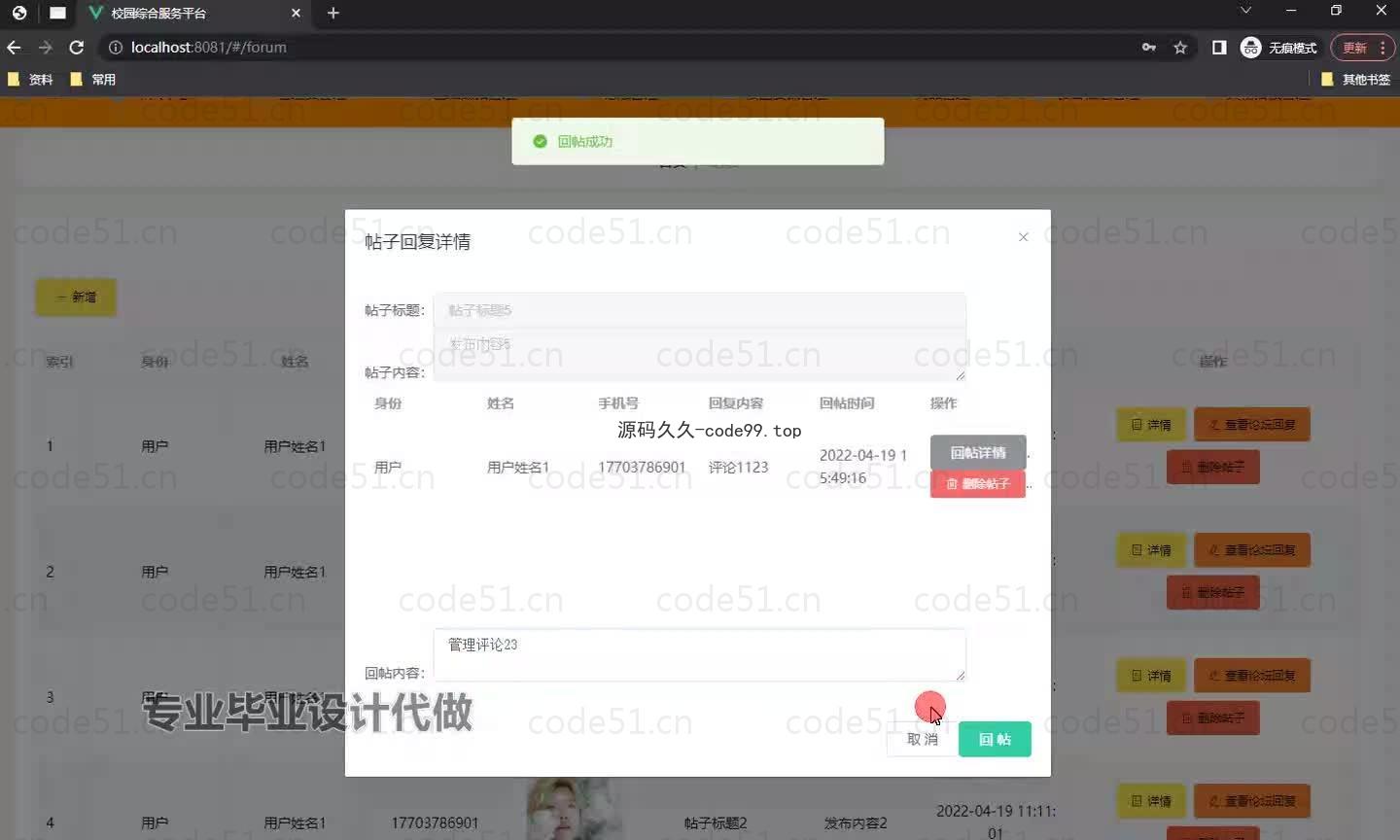Open 详情 for forum row 2
Viewport: 1400px width, 840px height.
[x=1151, y=550]
